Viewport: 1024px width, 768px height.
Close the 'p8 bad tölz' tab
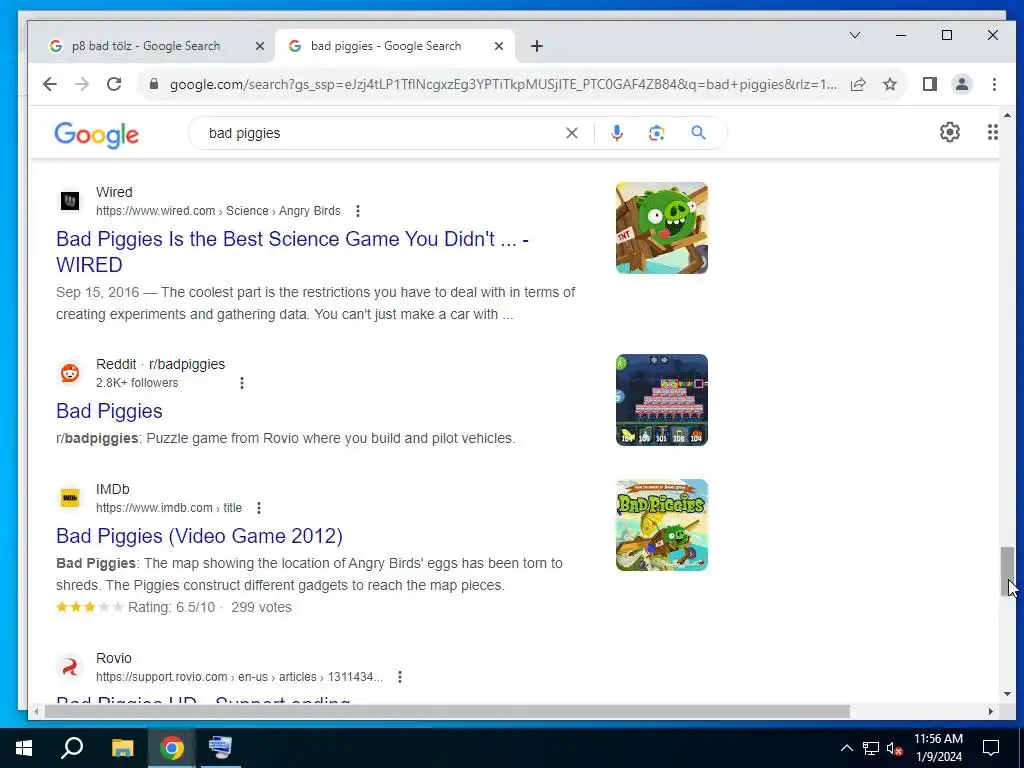pyautogui.click(x=259, y=46)
